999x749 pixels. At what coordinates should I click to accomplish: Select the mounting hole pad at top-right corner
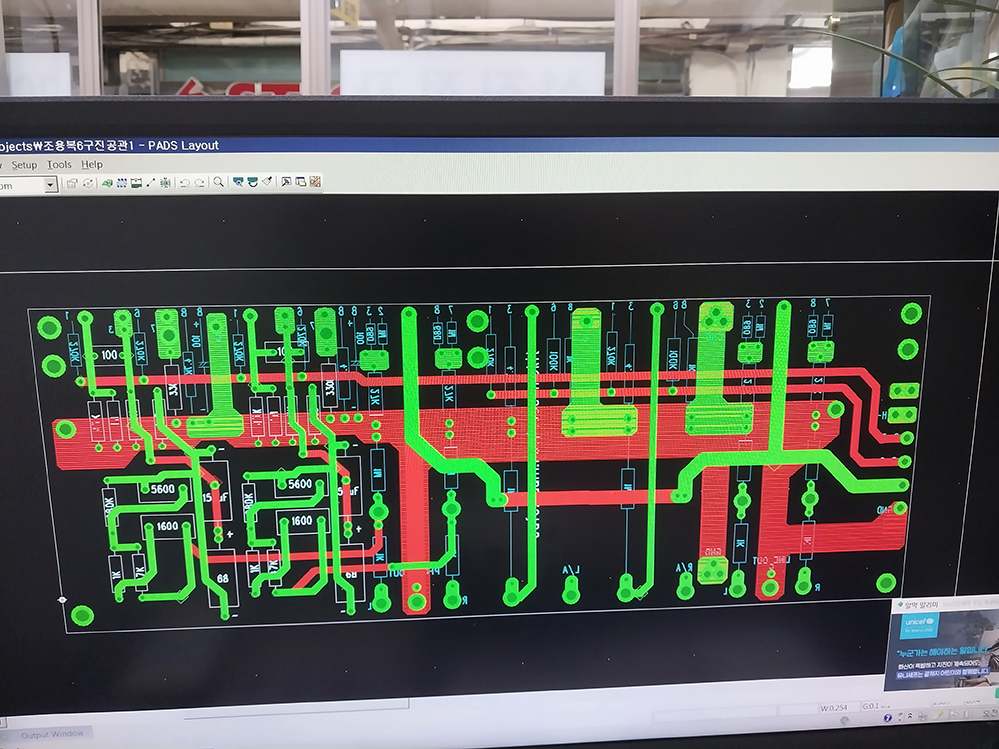coord(911,313)
